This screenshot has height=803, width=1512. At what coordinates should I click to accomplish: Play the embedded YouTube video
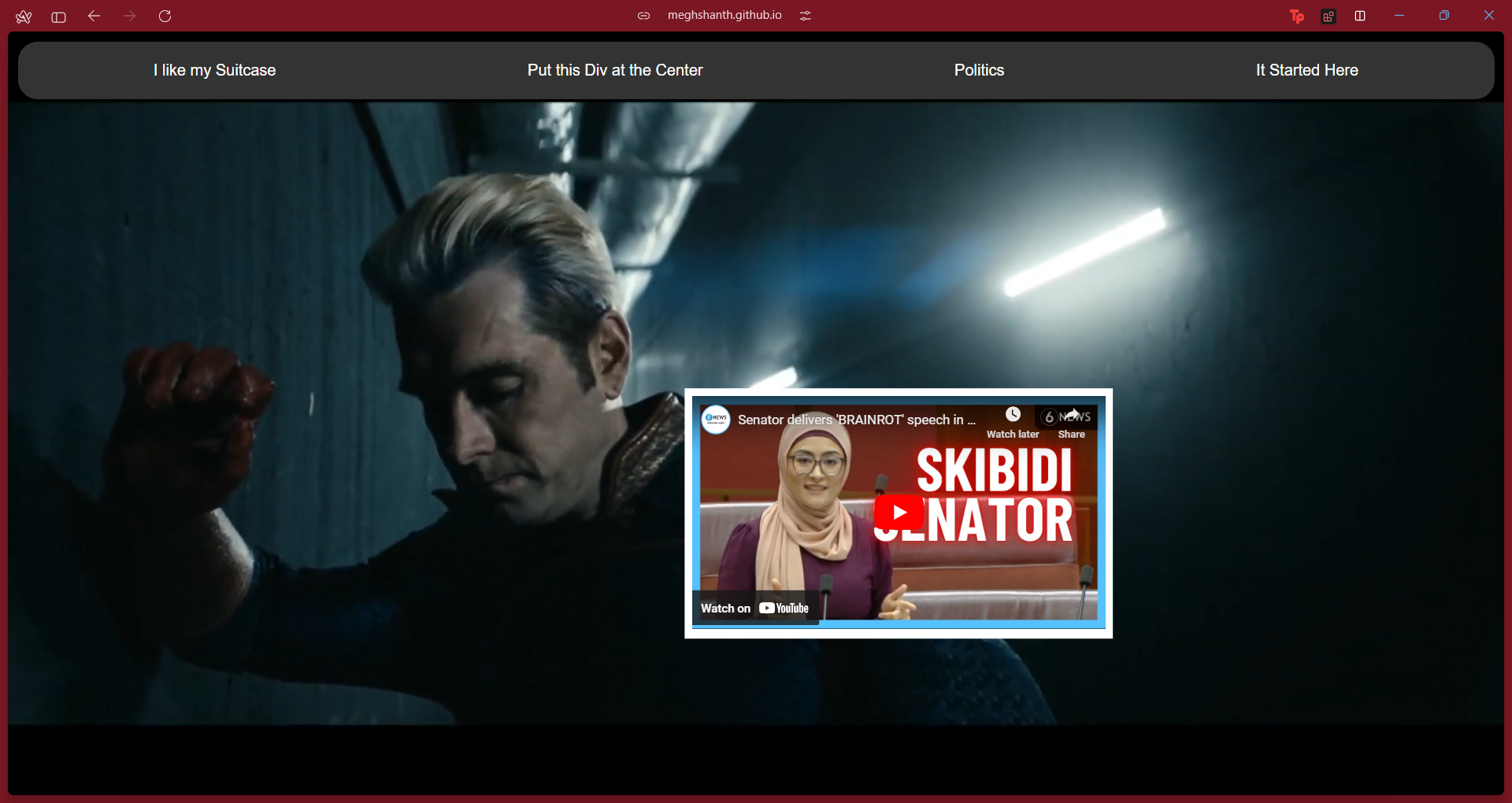tap(899, 513)
